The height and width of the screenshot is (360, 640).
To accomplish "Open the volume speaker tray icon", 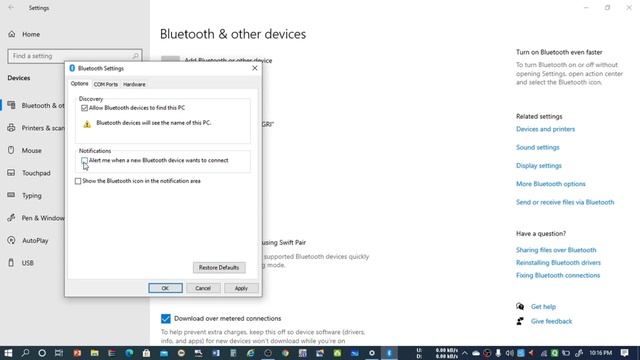I will pyautogui.click(x=509, y=353).
